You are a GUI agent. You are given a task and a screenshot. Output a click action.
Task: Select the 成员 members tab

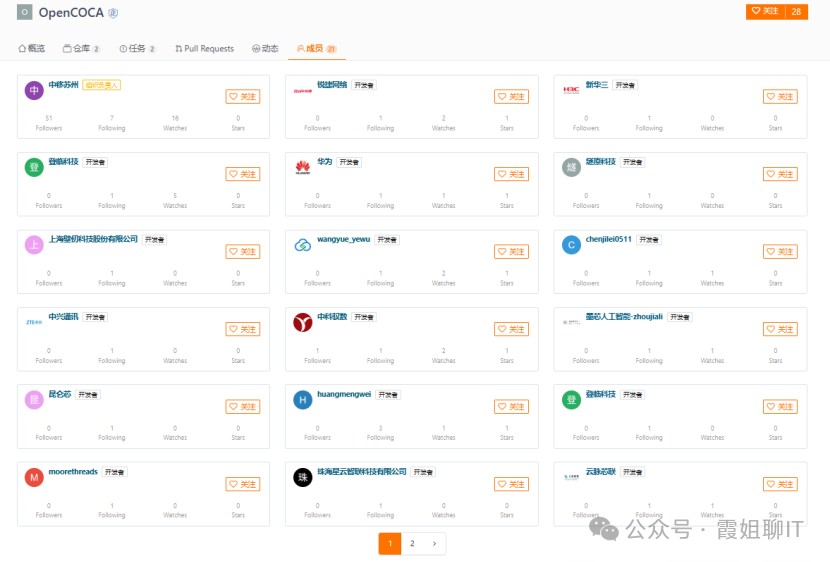click(x=317, y=48)
